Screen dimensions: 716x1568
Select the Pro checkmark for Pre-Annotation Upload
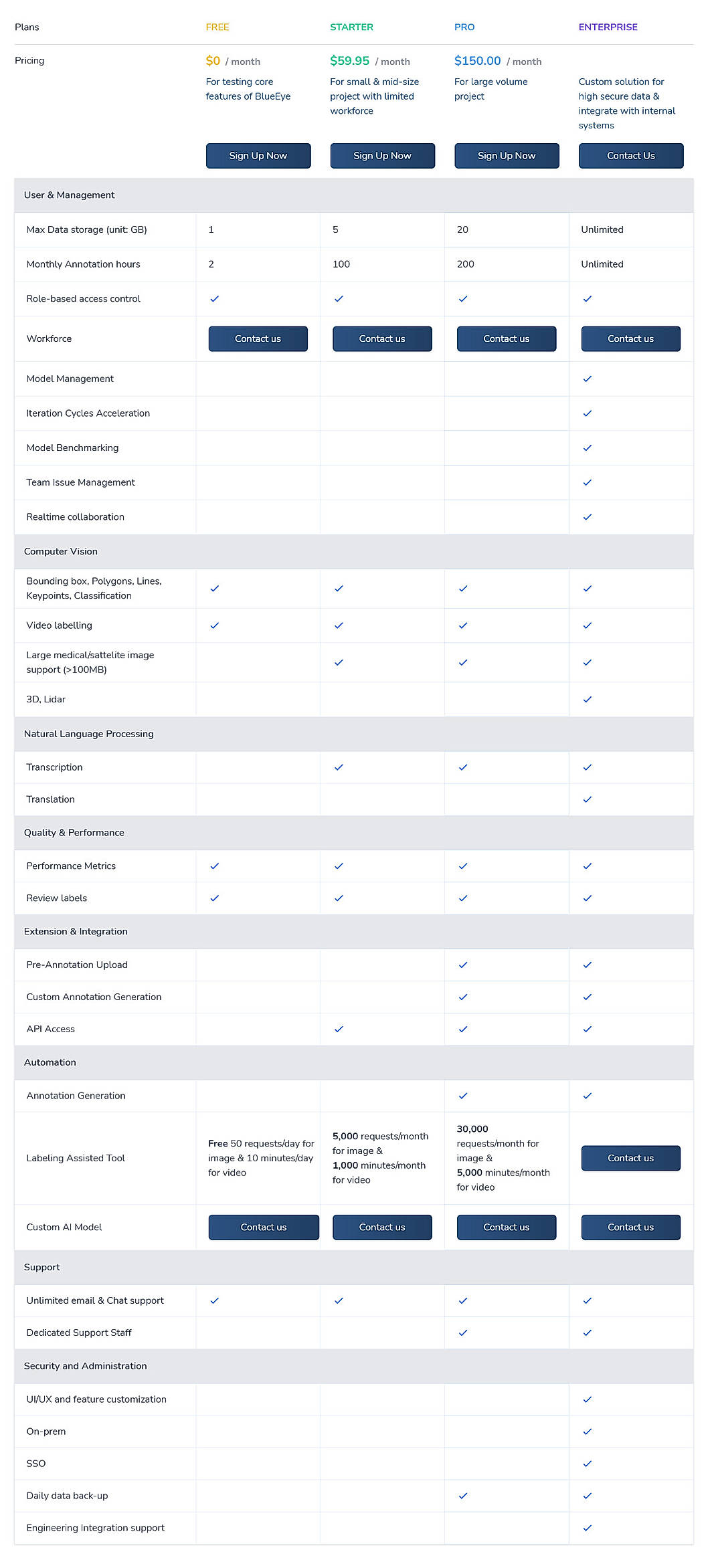(x=463, y=965)
